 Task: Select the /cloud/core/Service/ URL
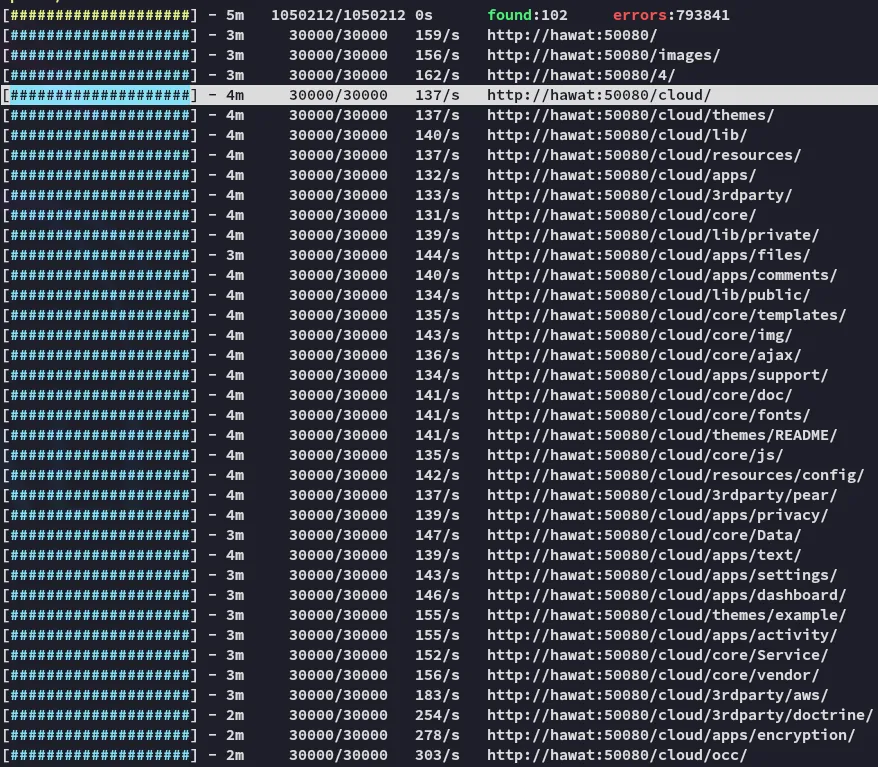(657, 656)
